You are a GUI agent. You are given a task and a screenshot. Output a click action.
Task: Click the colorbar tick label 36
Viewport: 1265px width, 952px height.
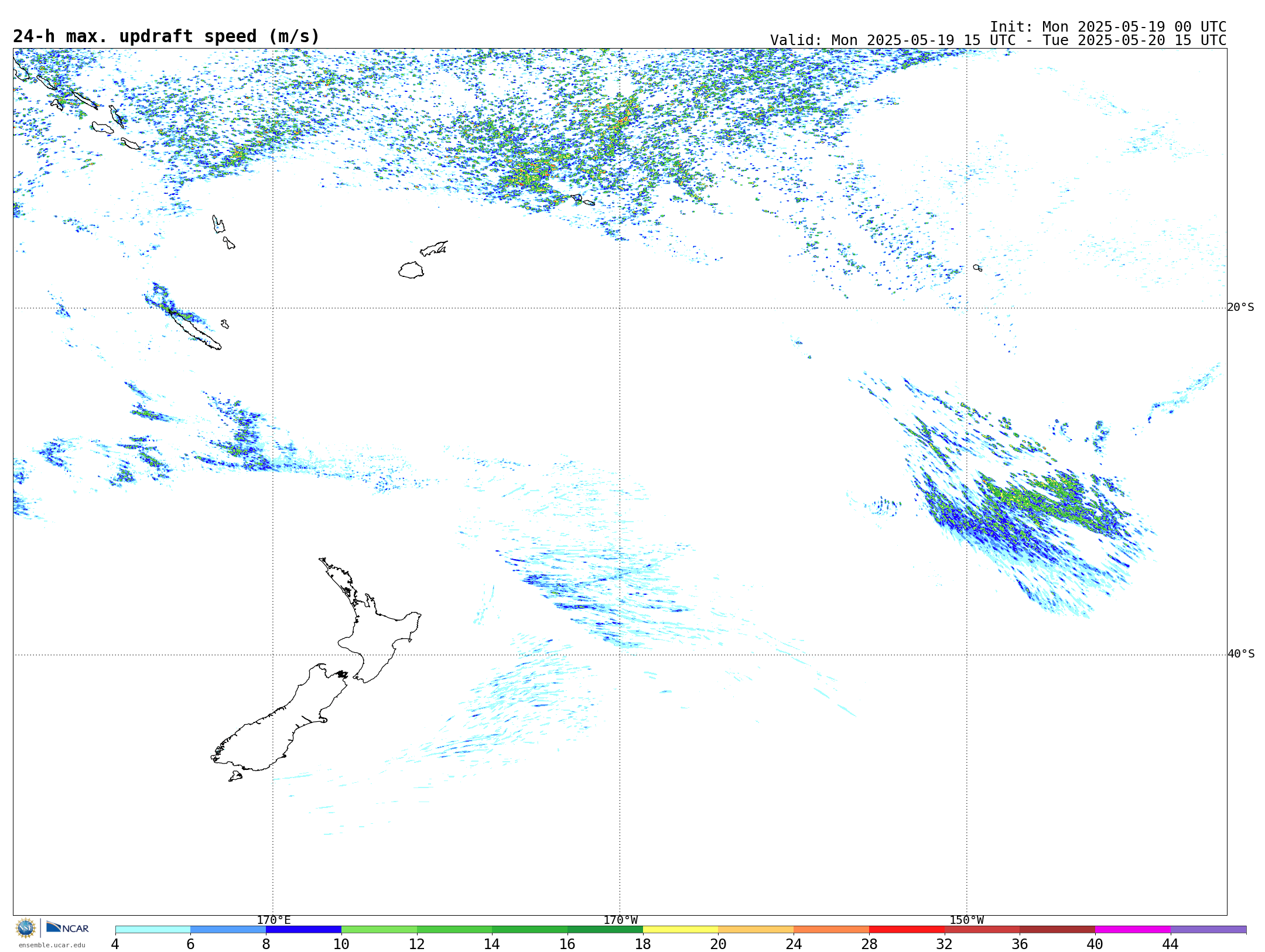click(x=1020, y=944)
